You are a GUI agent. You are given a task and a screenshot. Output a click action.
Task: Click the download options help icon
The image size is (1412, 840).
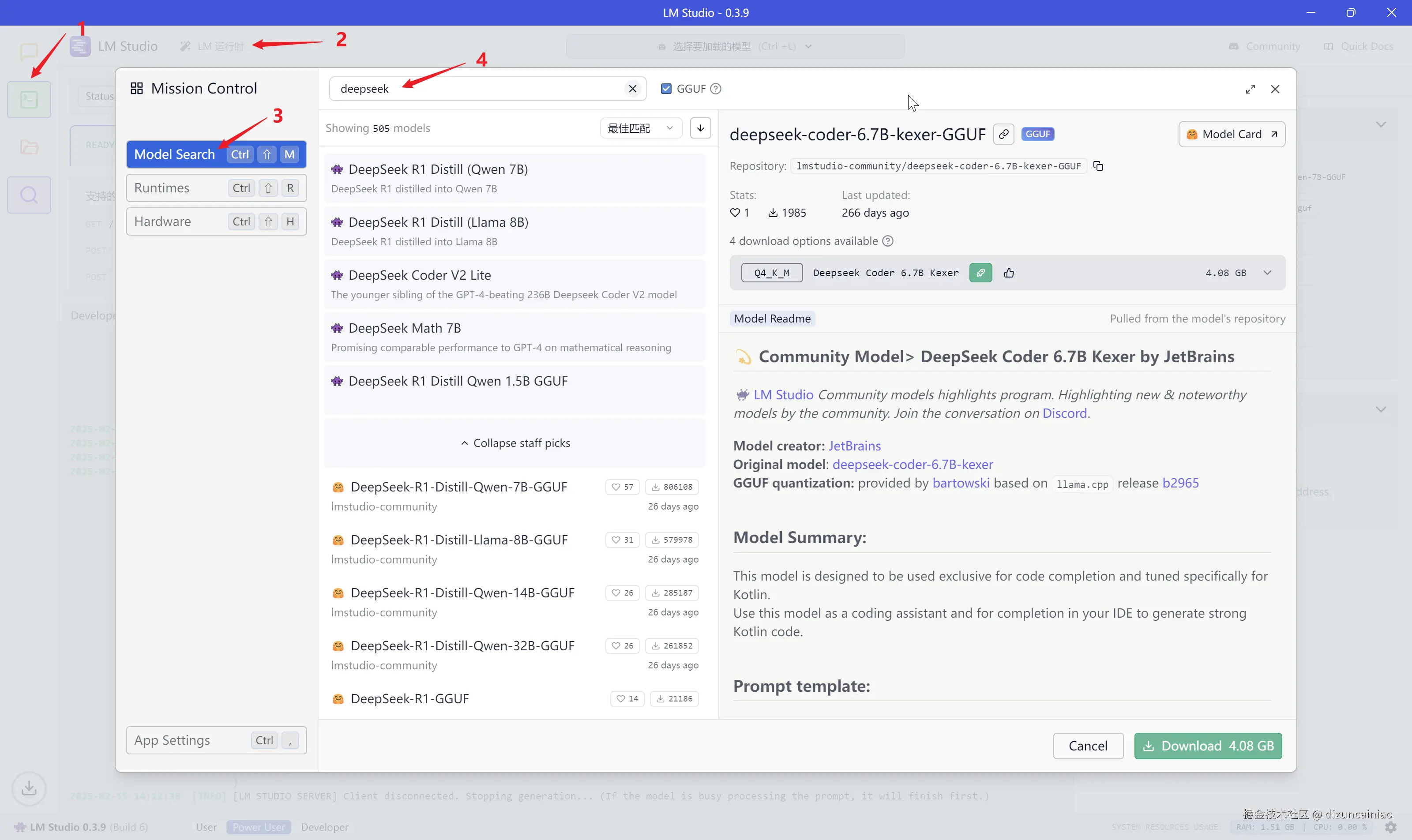[x=888, y=241]
